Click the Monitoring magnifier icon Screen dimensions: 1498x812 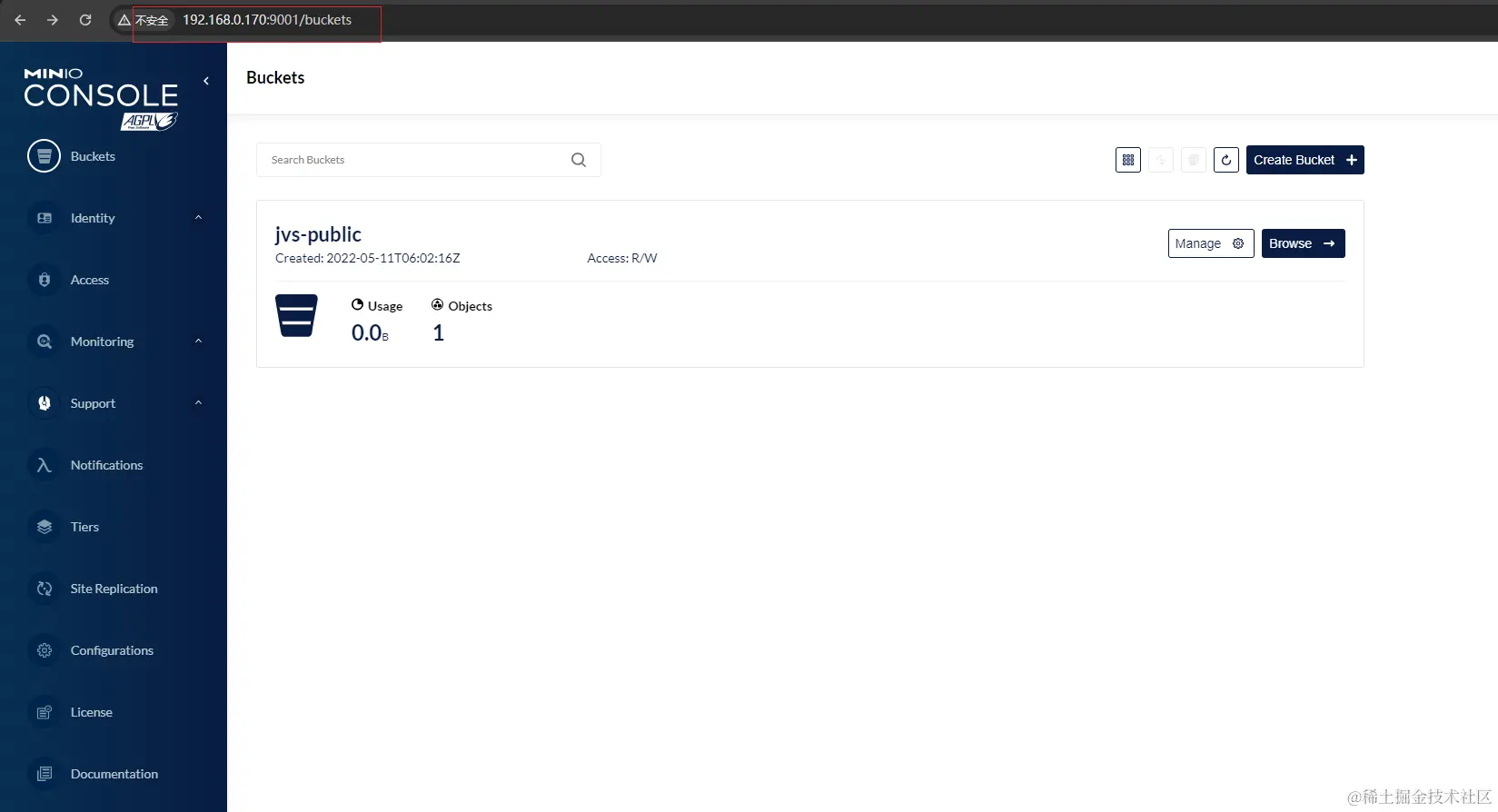coord(44,342)
